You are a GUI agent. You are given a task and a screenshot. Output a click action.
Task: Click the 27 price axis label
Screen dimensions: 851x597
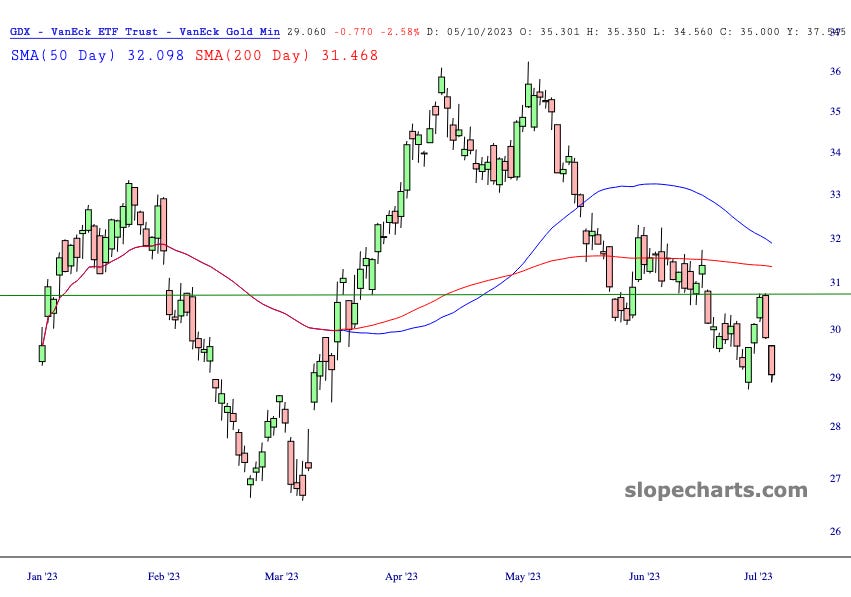tap(835, 478)
